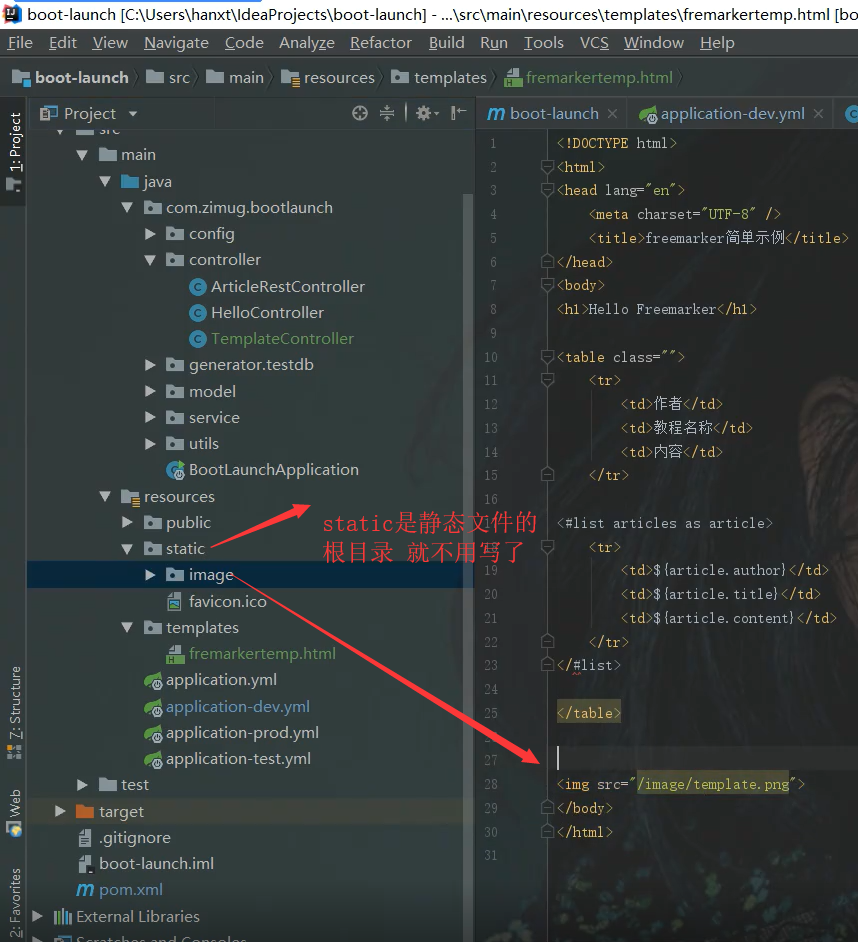Place cursor on img src path text
This screenshot has width=858, height=942.
coord(713,784)
